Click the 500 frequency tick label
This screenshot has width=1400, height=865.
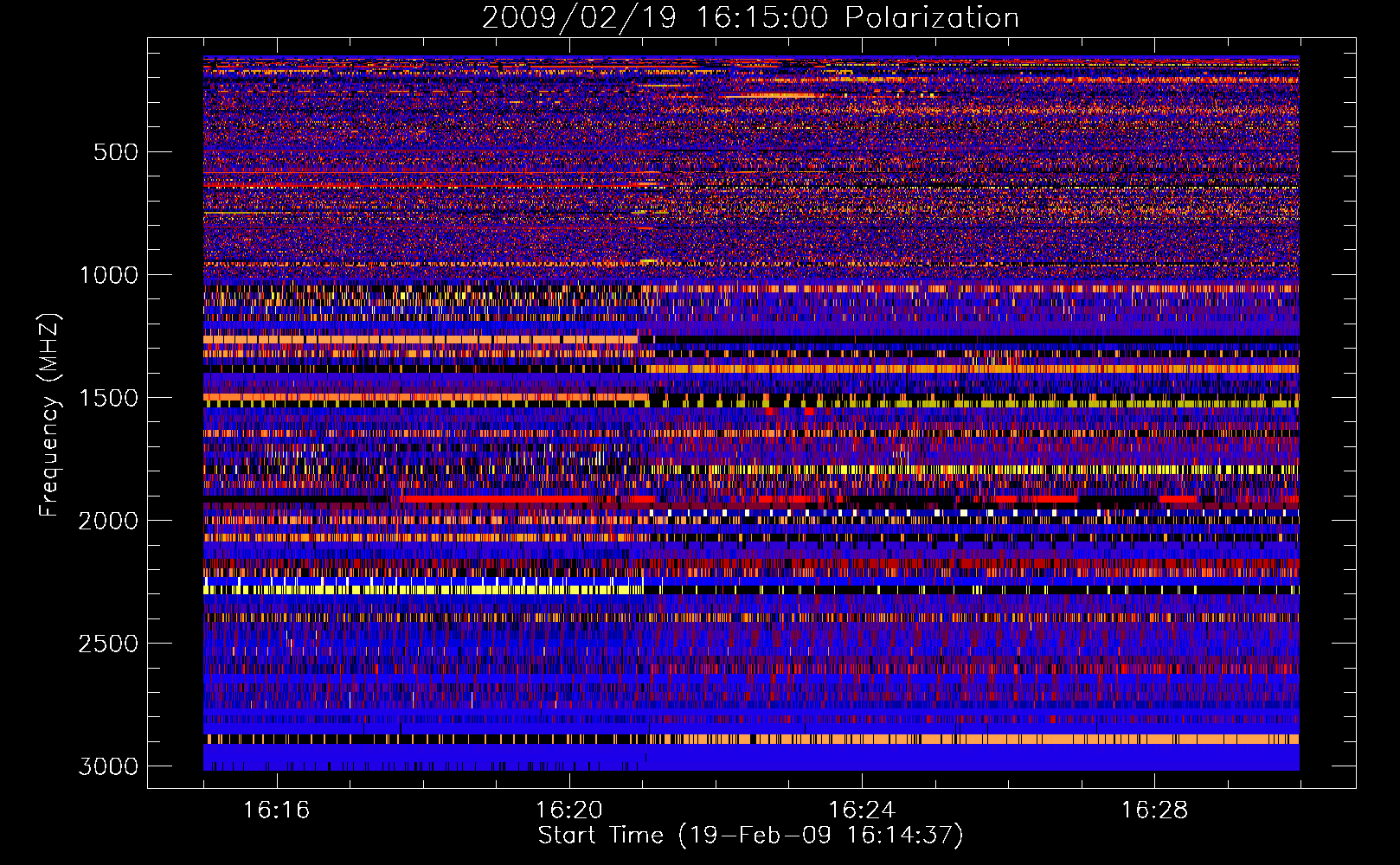pos(115,152)
